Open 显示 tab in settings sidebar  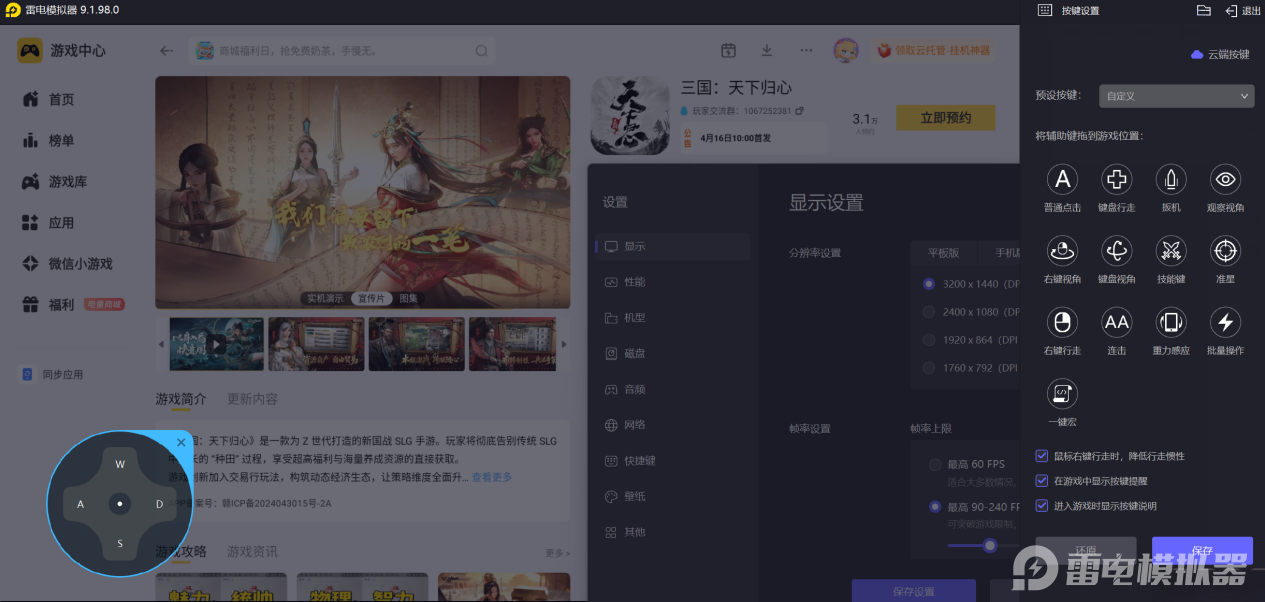[672, 247]
